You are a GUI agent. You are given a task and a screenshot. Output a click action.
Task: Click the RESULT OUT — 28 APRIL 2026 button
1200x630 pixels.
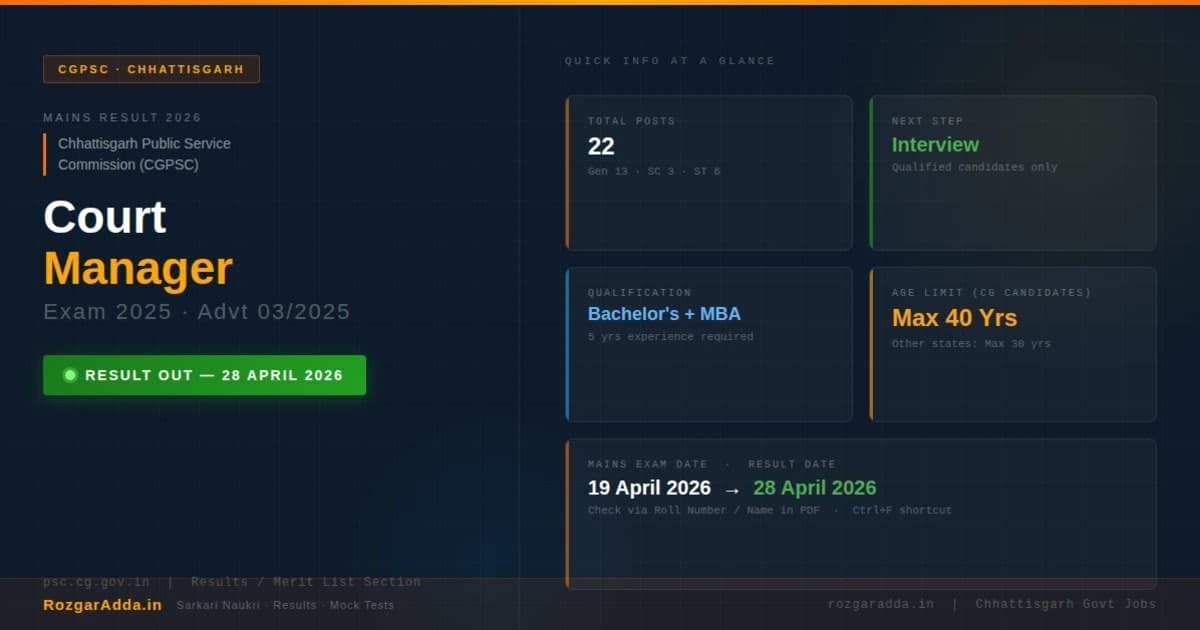pyautogui.click(x=204, y=375)
